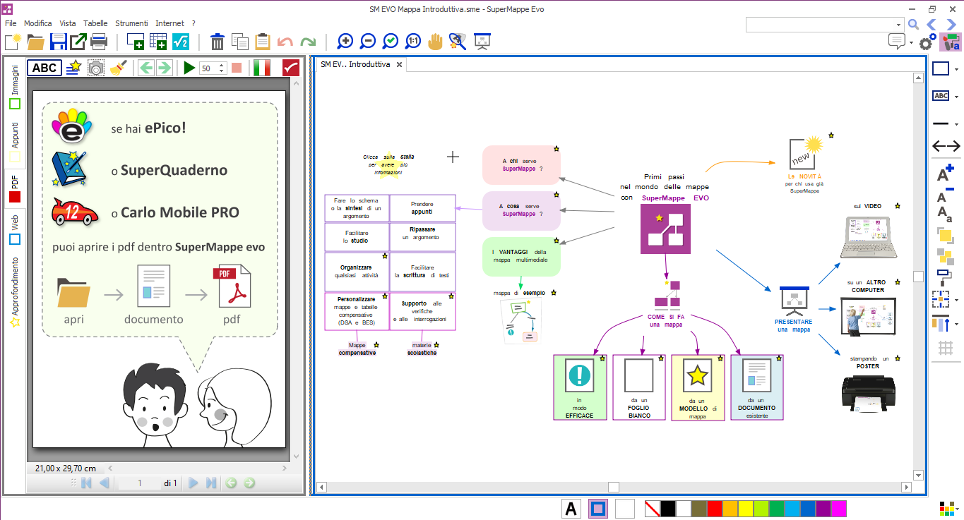Fit map to window with check magnifier
The image size is (964, 520).
390,42
